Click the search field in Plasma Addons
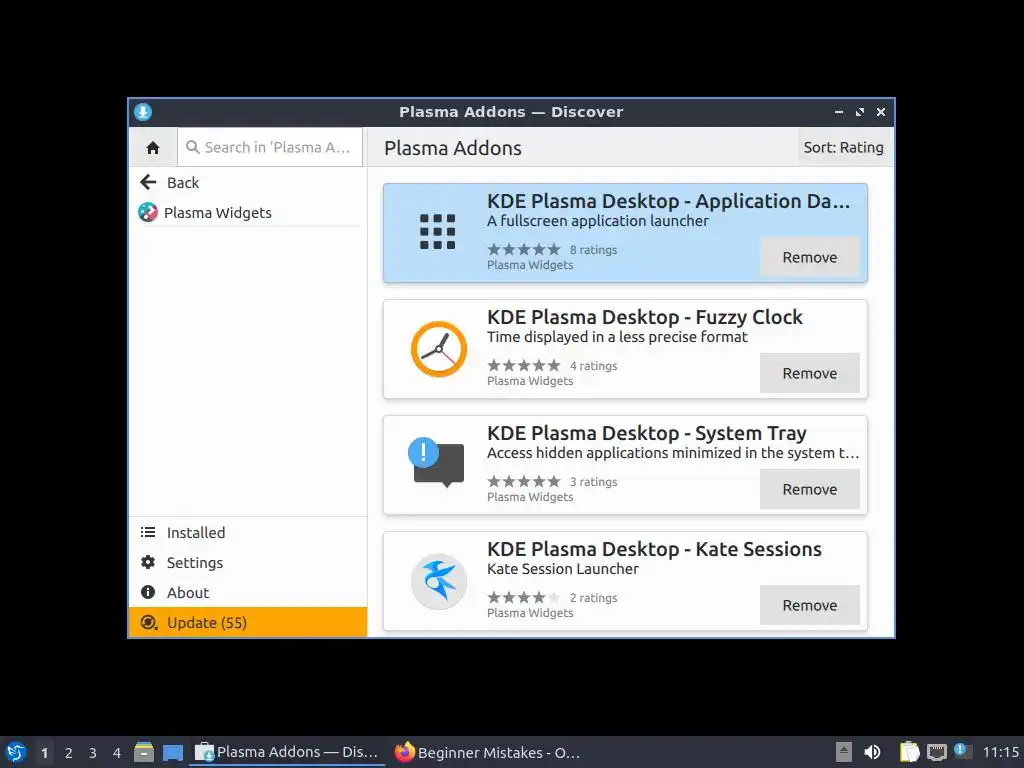Image resolution: width=1024 pixels, height=768 pixels. [270, 148]
